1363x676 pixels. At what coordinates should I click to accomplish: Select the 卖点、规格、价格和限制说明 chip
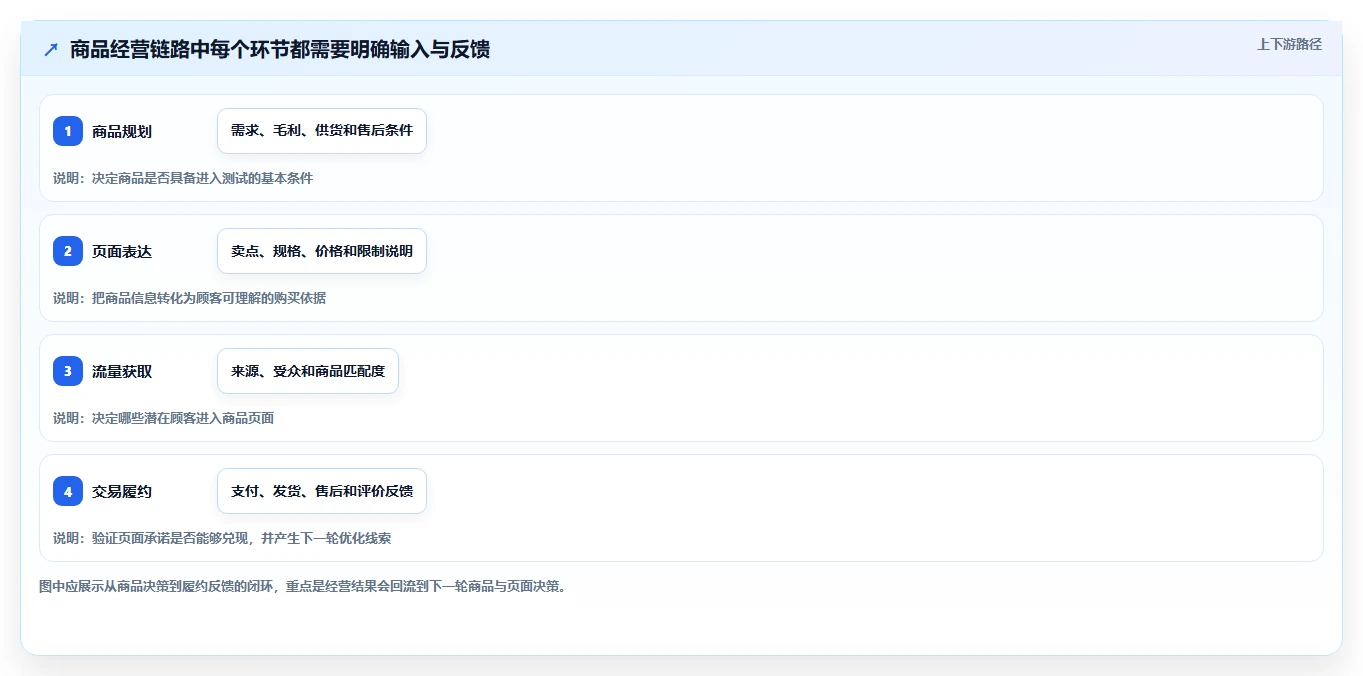pyautogui.click(x=322, y=251)
